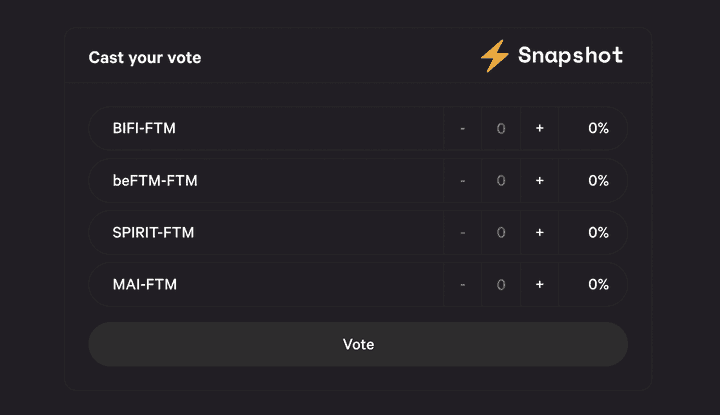This screenshot has width=720, height=415.
Task: Click the BIFI-FTM percentage value
Action: [x=598, y=128]
